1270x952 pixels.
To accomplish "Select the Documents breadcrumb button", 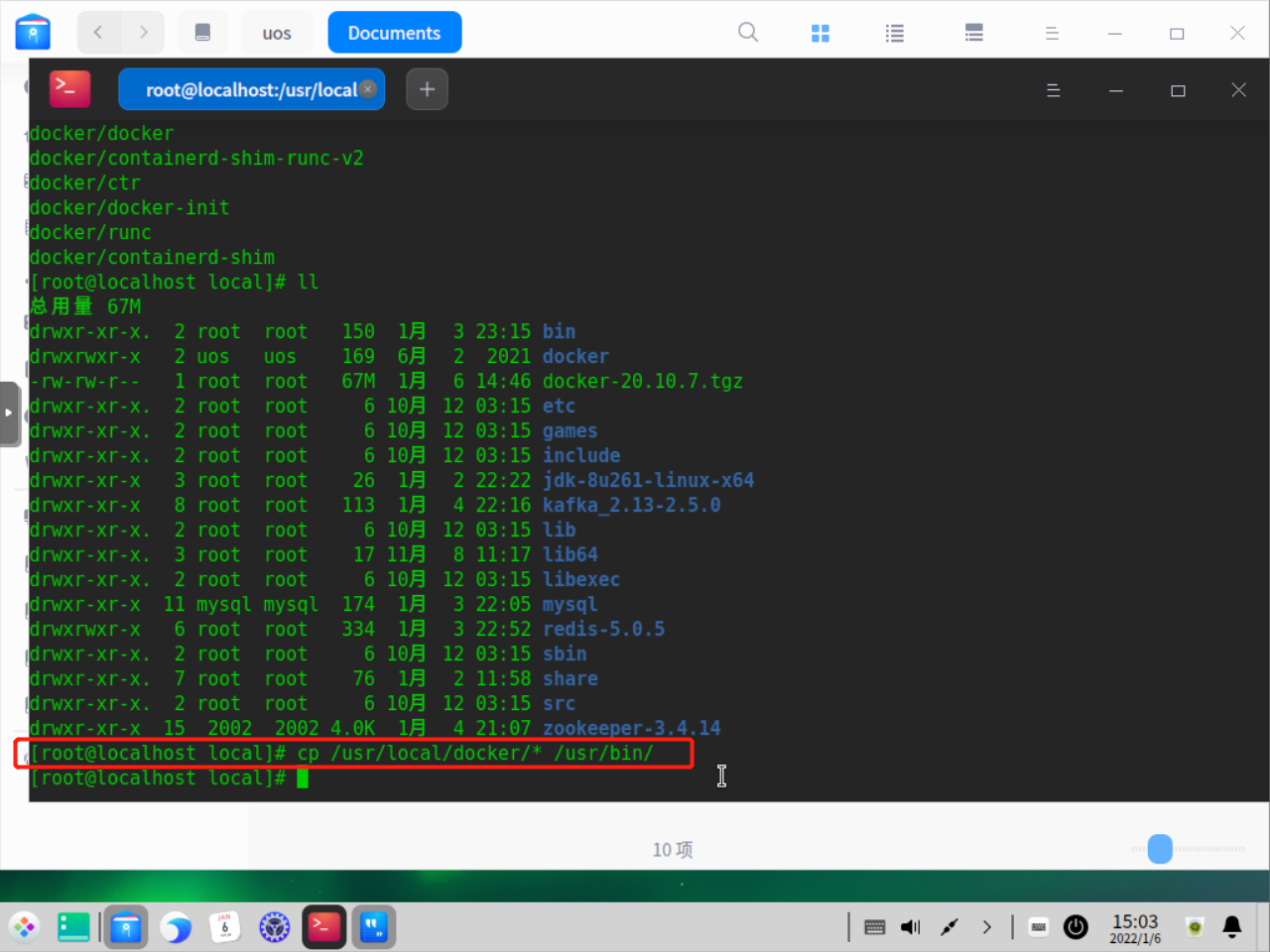I will click(x=394, y=32).
